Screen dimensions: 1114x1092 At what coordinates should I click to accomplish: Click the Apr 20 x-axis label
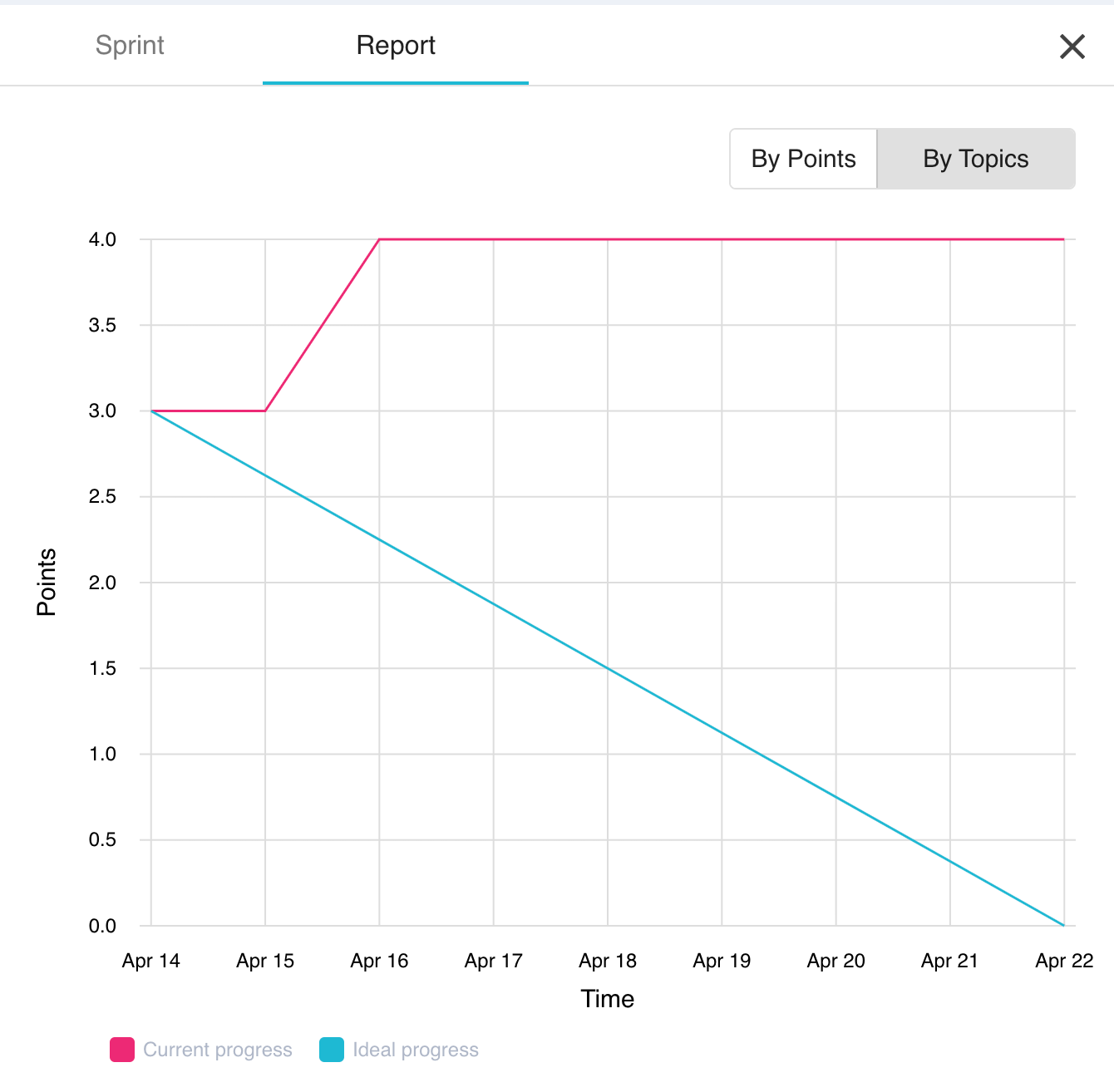pos(835,961)
